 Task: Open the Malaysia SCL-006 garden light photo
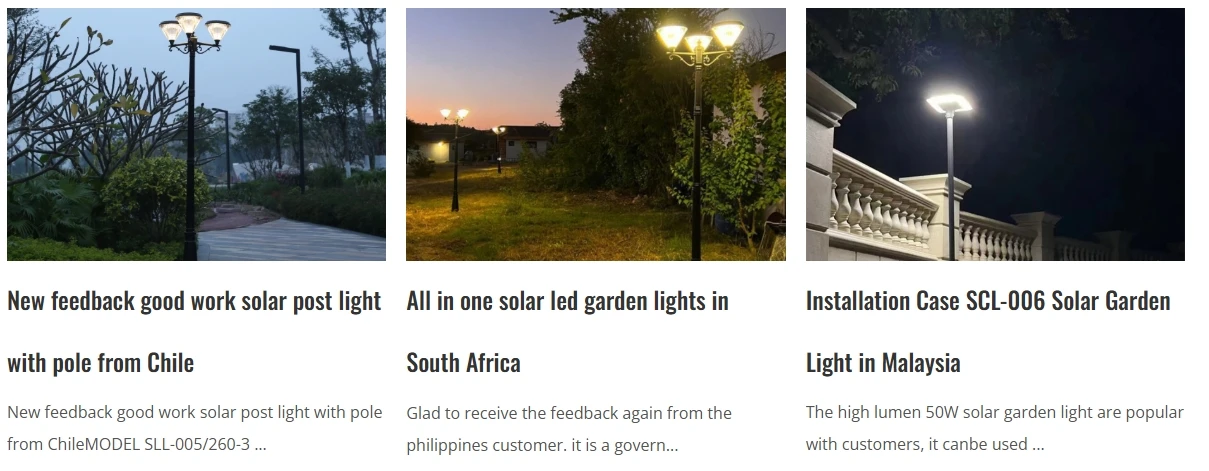[x=995, y=134]
